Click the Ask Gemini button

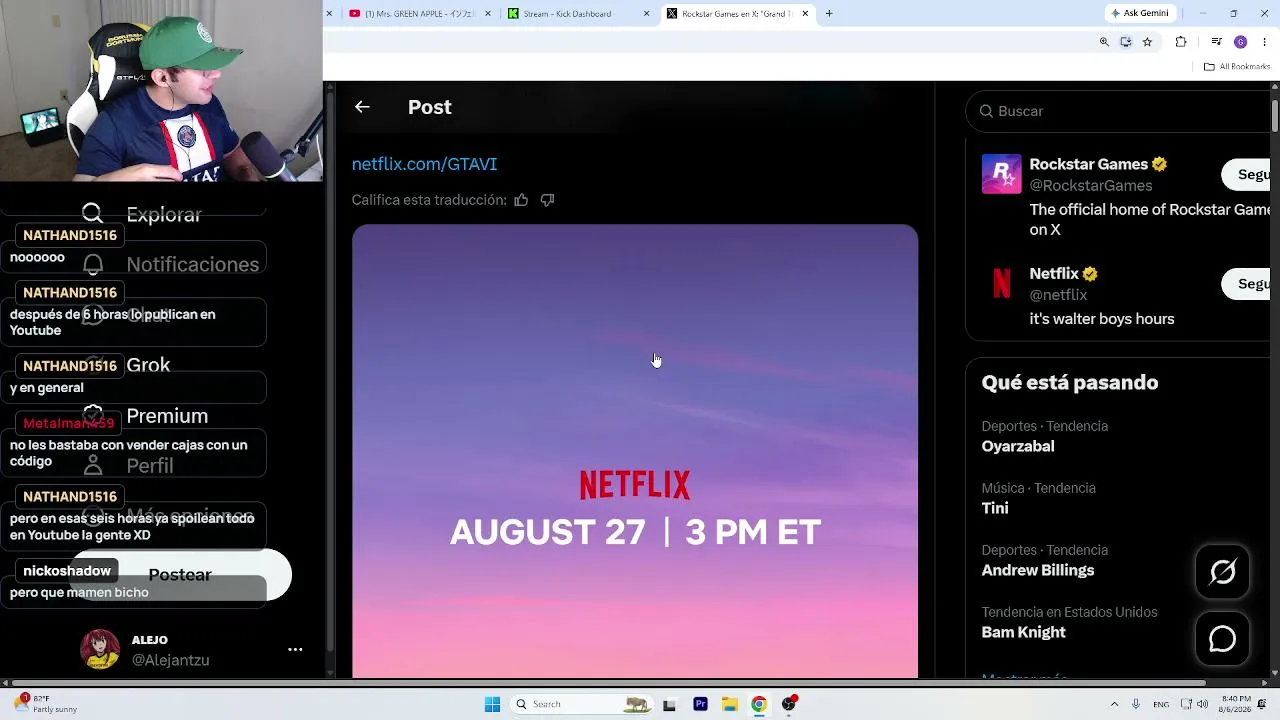pos(1140,13)
